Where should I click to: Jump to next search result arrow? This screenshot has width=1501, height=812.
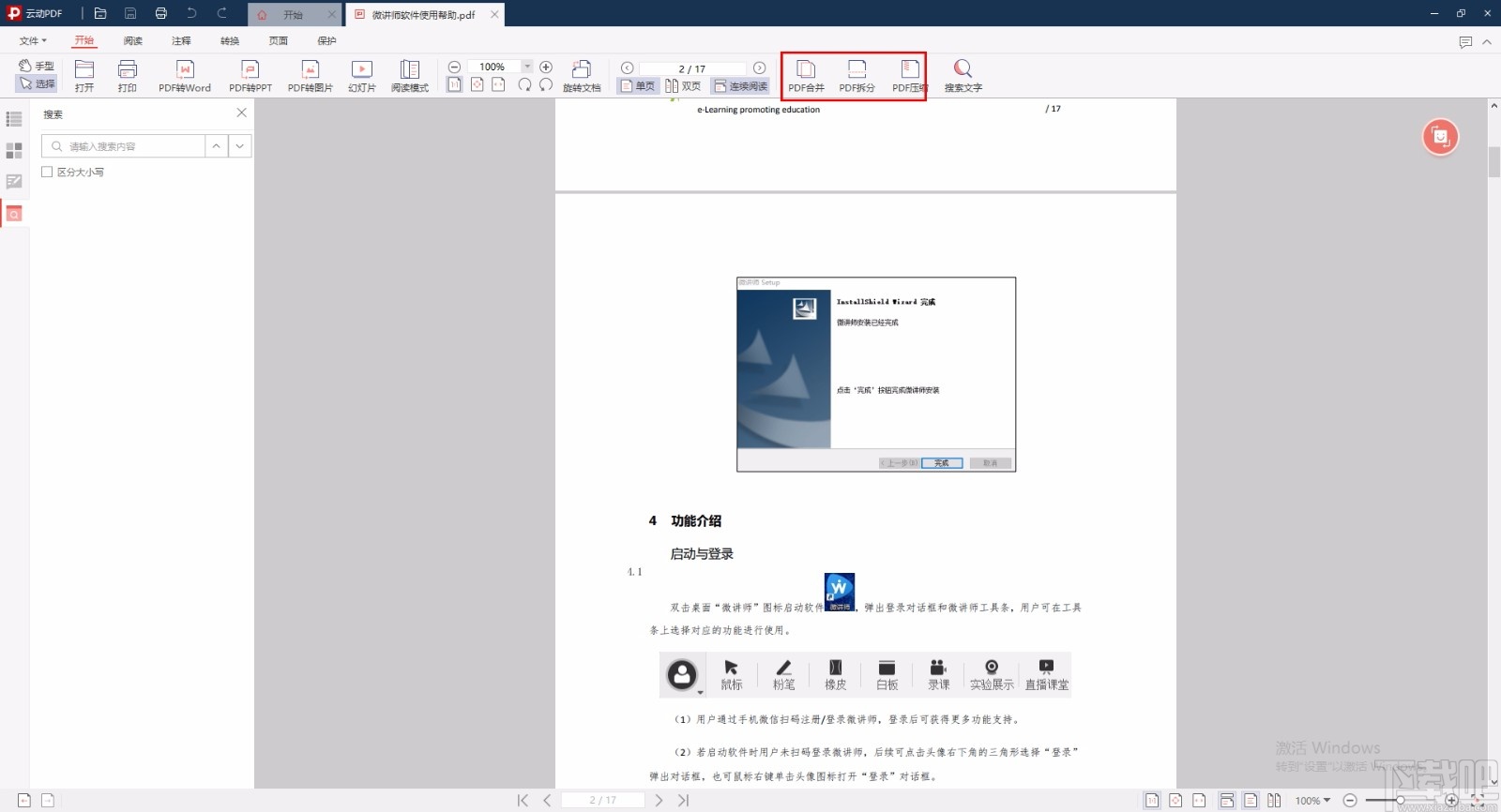[x=240, y=146]
